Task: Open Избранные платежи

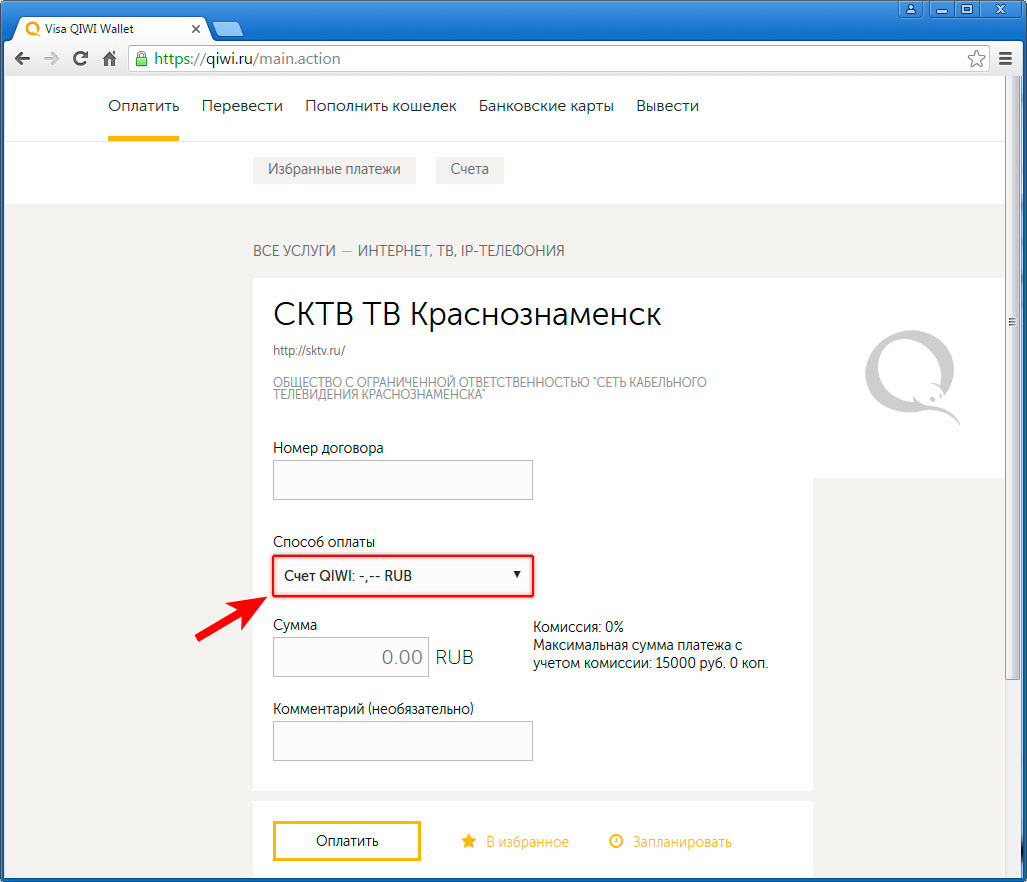Action: tap(334, 170)
